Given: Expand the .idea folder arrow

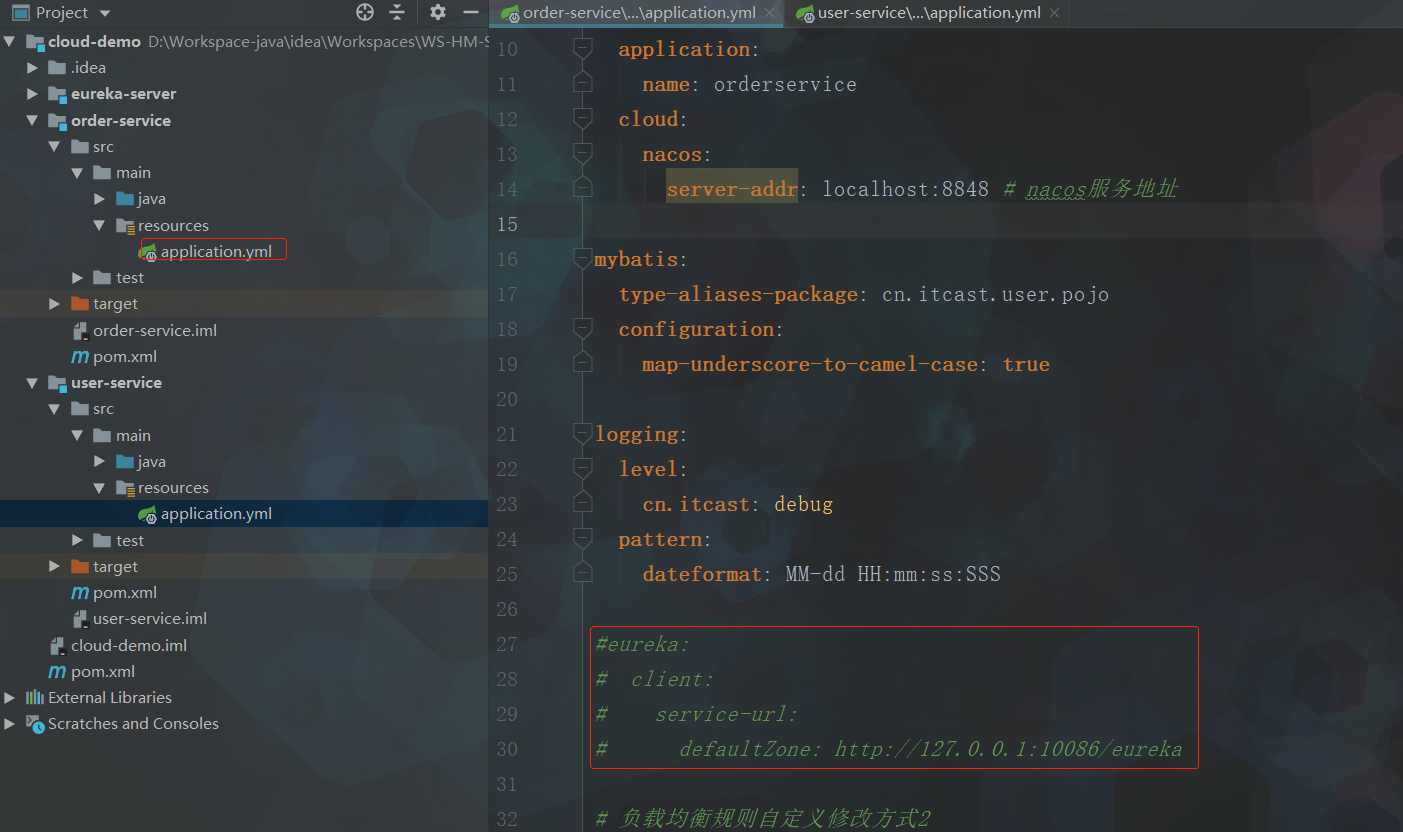Looking at the screenshot, I should (33, 68).
